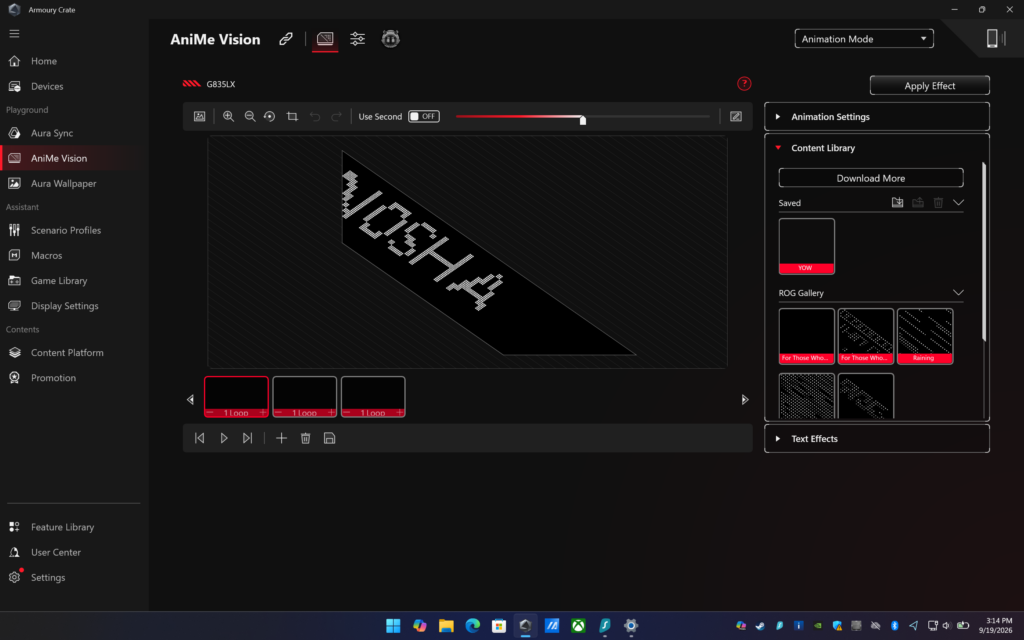Increase loop count on third frame
The height and width of the screenshot is (640, 1024).
(x=400, y=413)
